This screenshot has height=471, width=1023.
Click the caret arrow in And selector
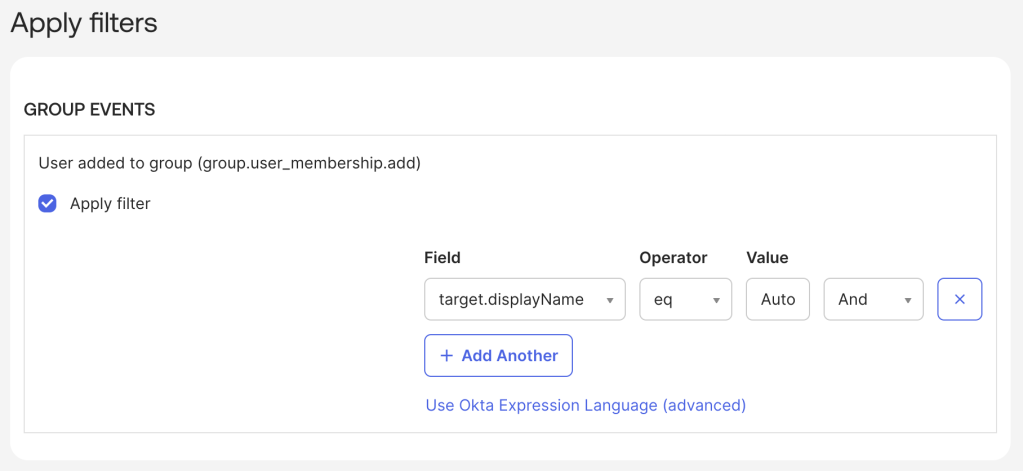coord(907,300)
